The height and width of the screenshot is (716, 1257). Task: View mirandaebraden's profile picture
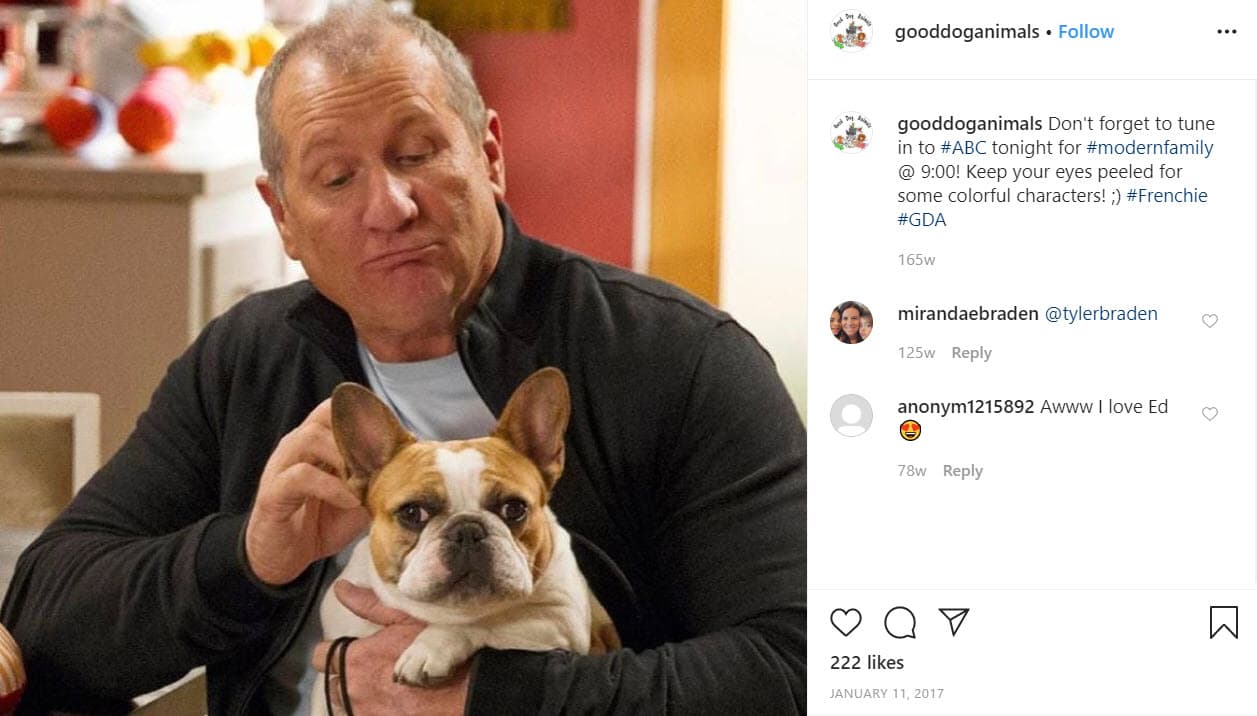[852, 322]
